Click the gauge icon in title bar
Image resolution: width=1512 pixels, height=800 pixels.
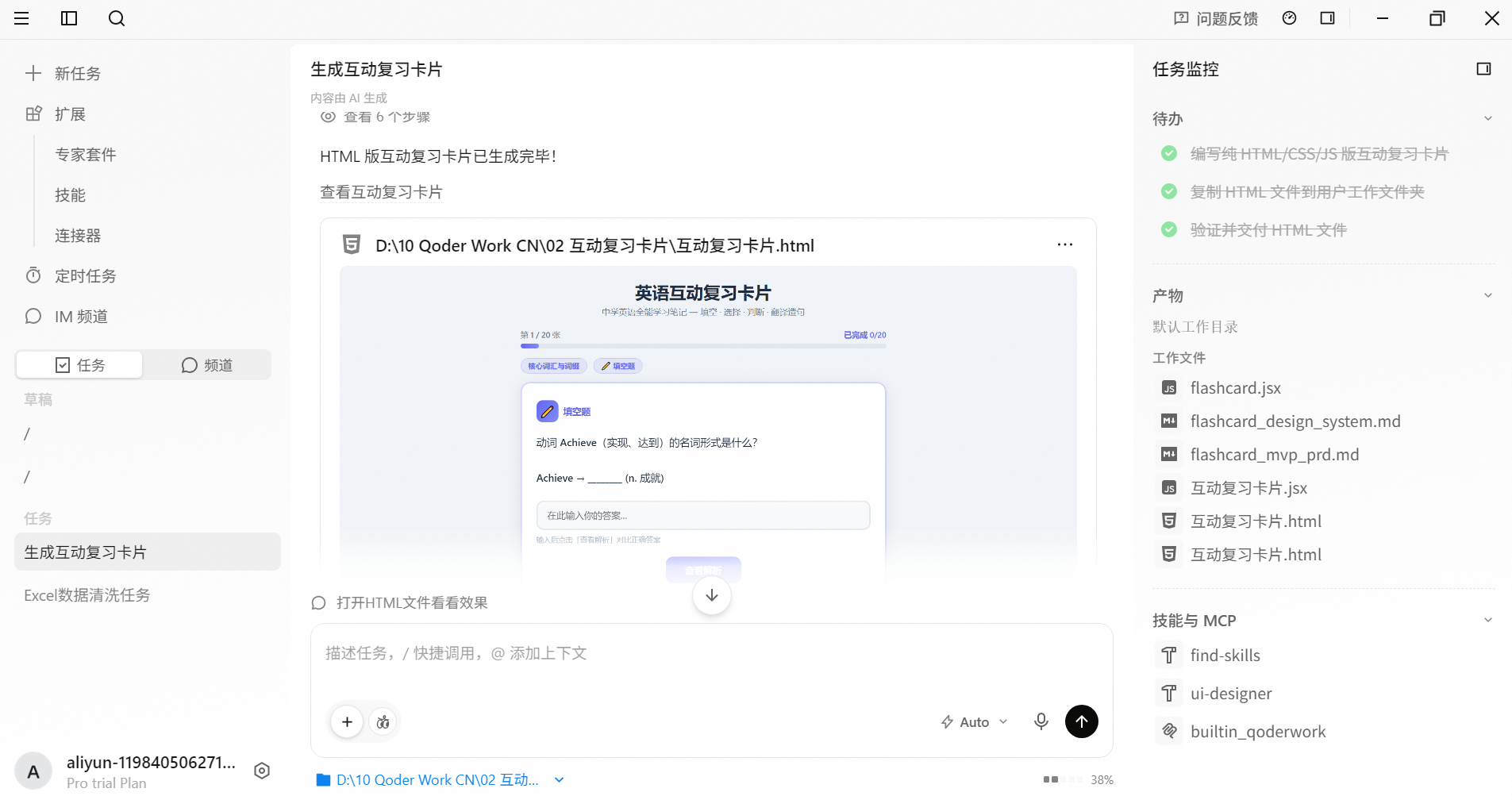(1290, 18)
